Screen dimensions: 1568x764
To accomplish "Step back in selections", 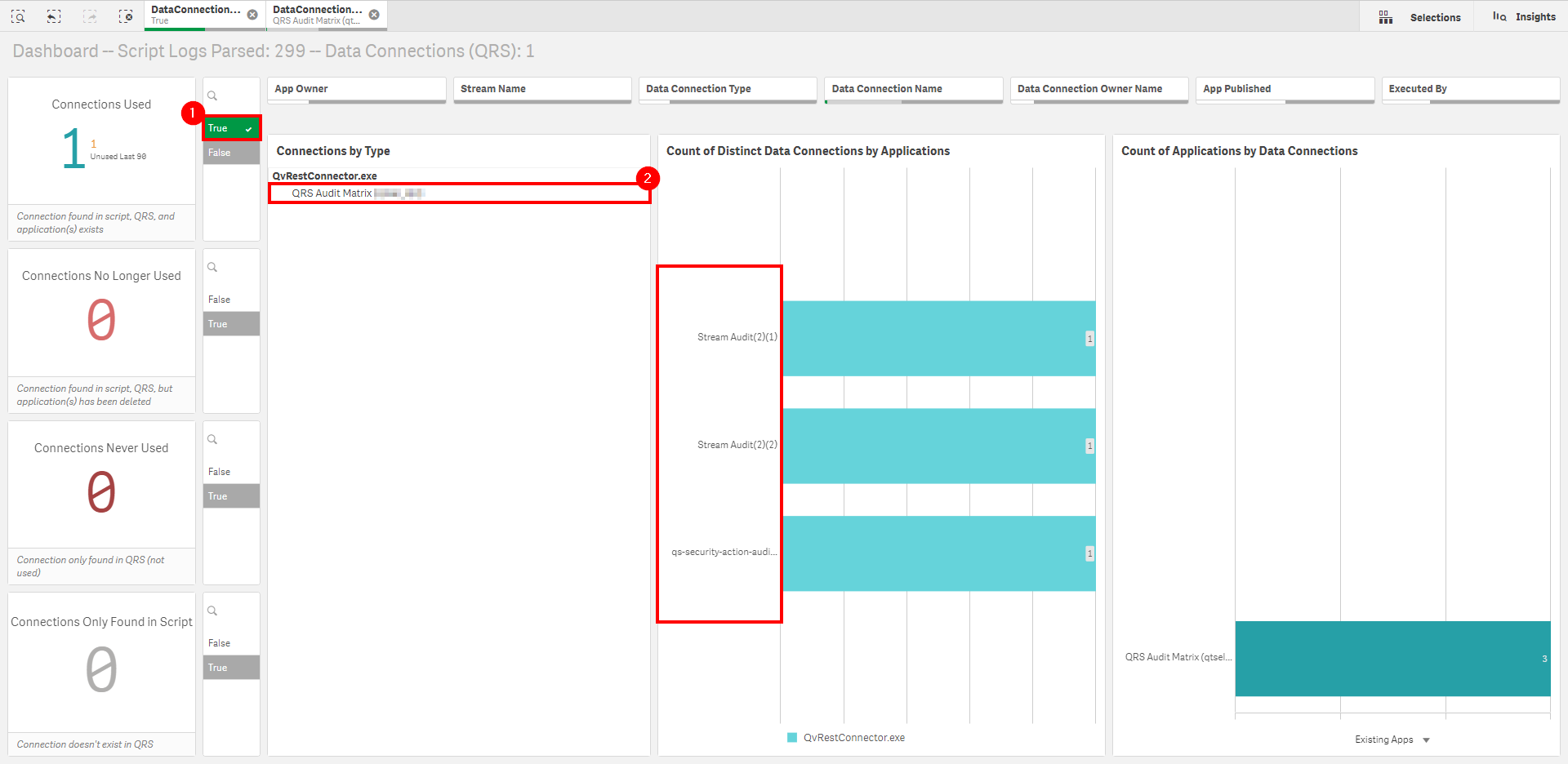I will click(x=54, y=16).
